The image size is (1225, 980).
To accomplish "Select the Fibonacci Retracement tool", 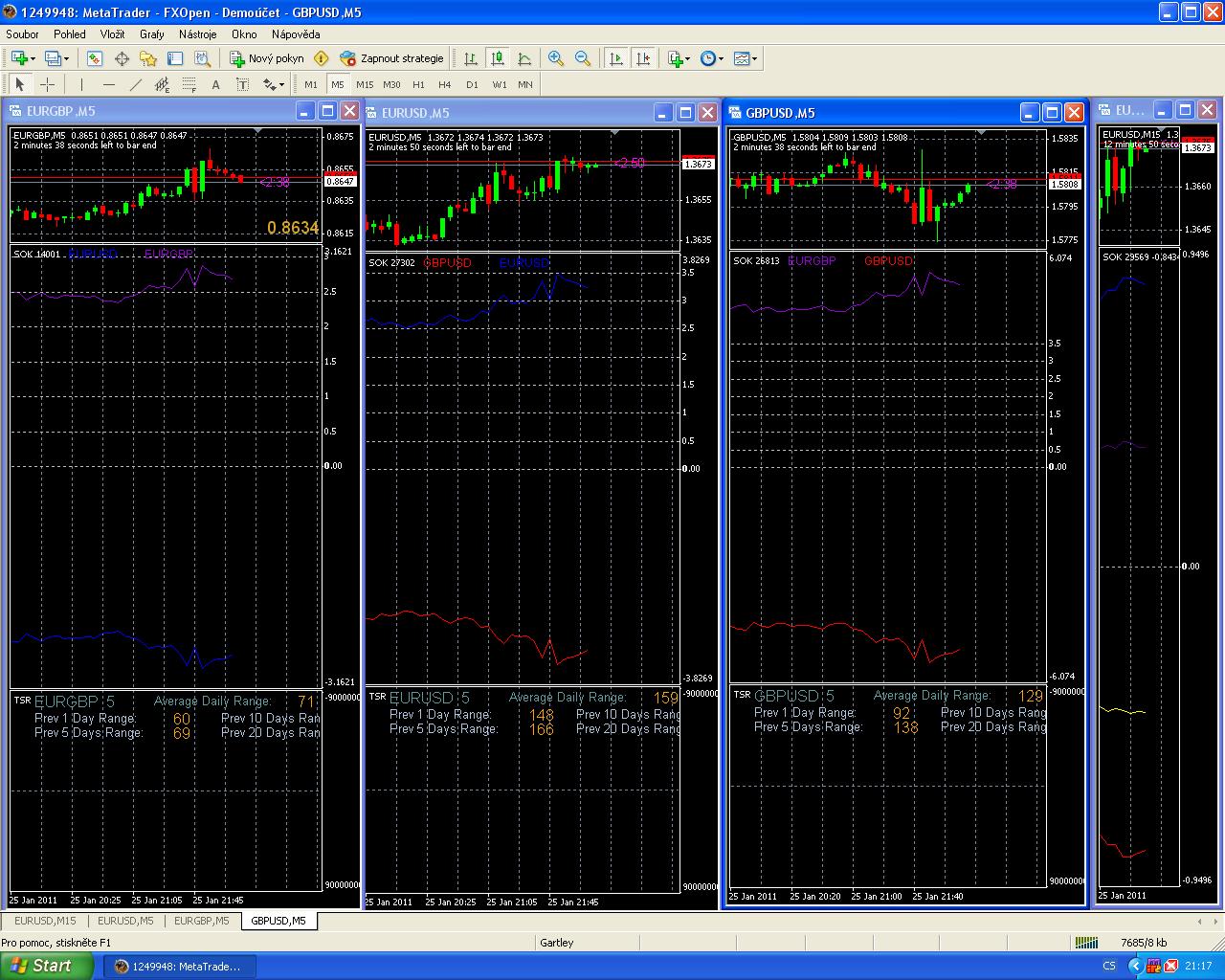I will point(189,84).
